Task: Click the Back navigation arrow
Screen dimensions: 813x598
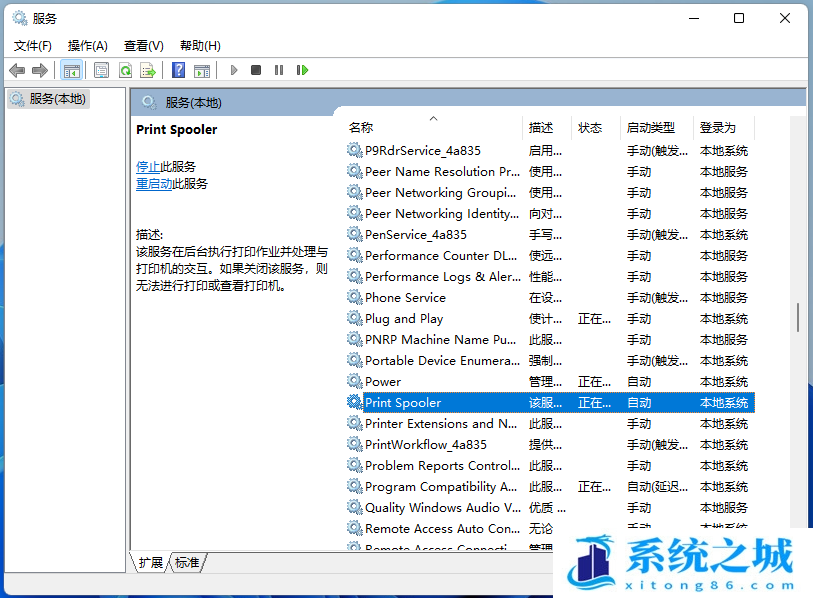Action: [x=17, y=70]
